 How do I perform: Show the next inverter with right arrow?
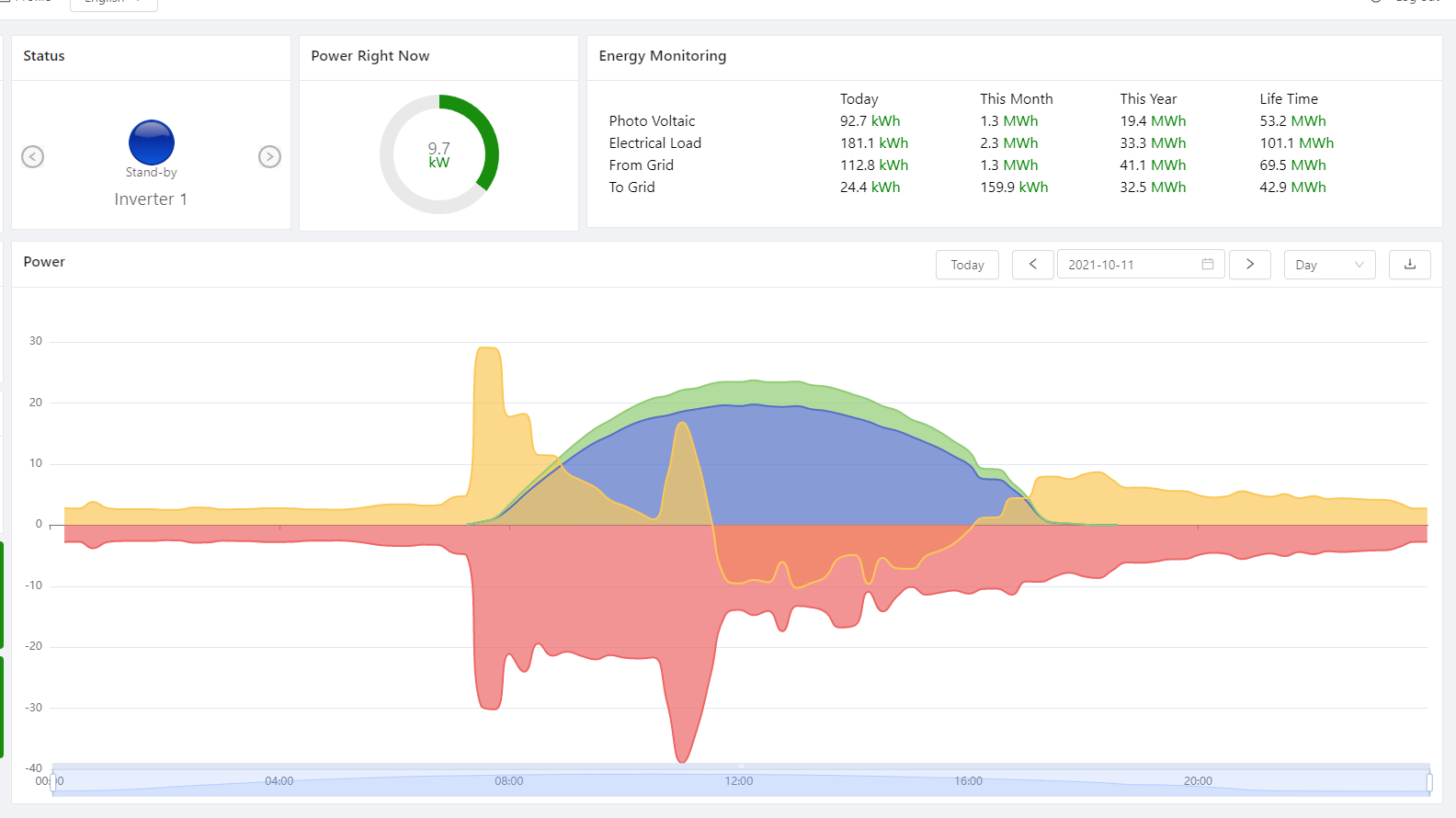pyautogui.click(x=269, y=157)
